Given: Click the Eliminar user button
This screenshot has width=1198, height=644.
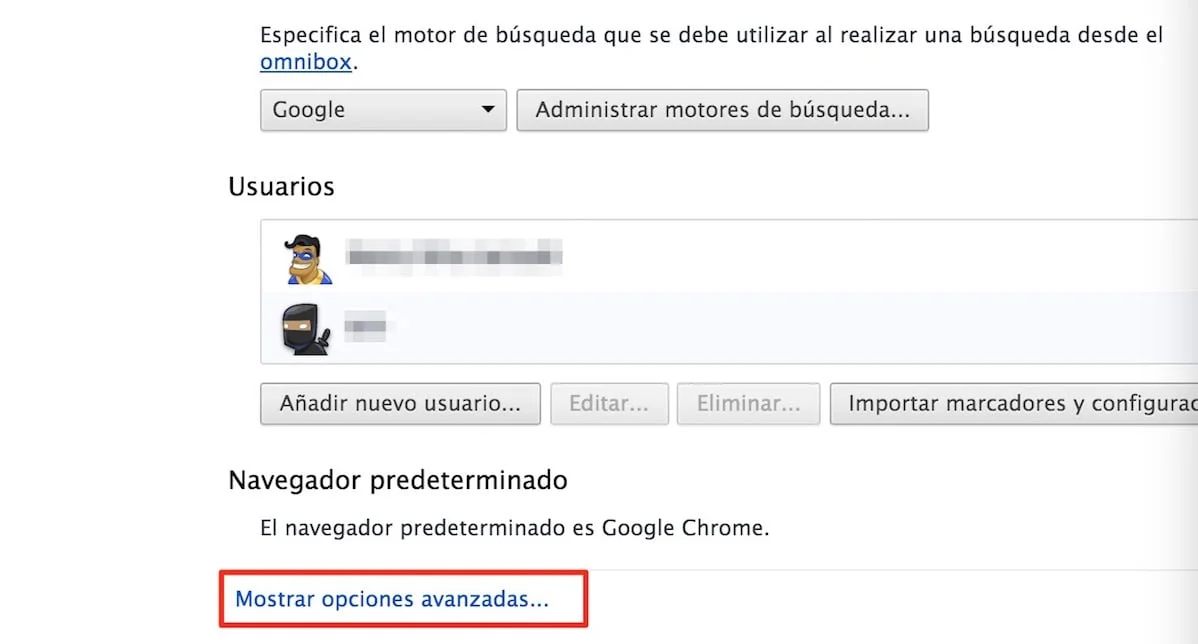Looking at the screenshot, I should (x=748, y=403).
